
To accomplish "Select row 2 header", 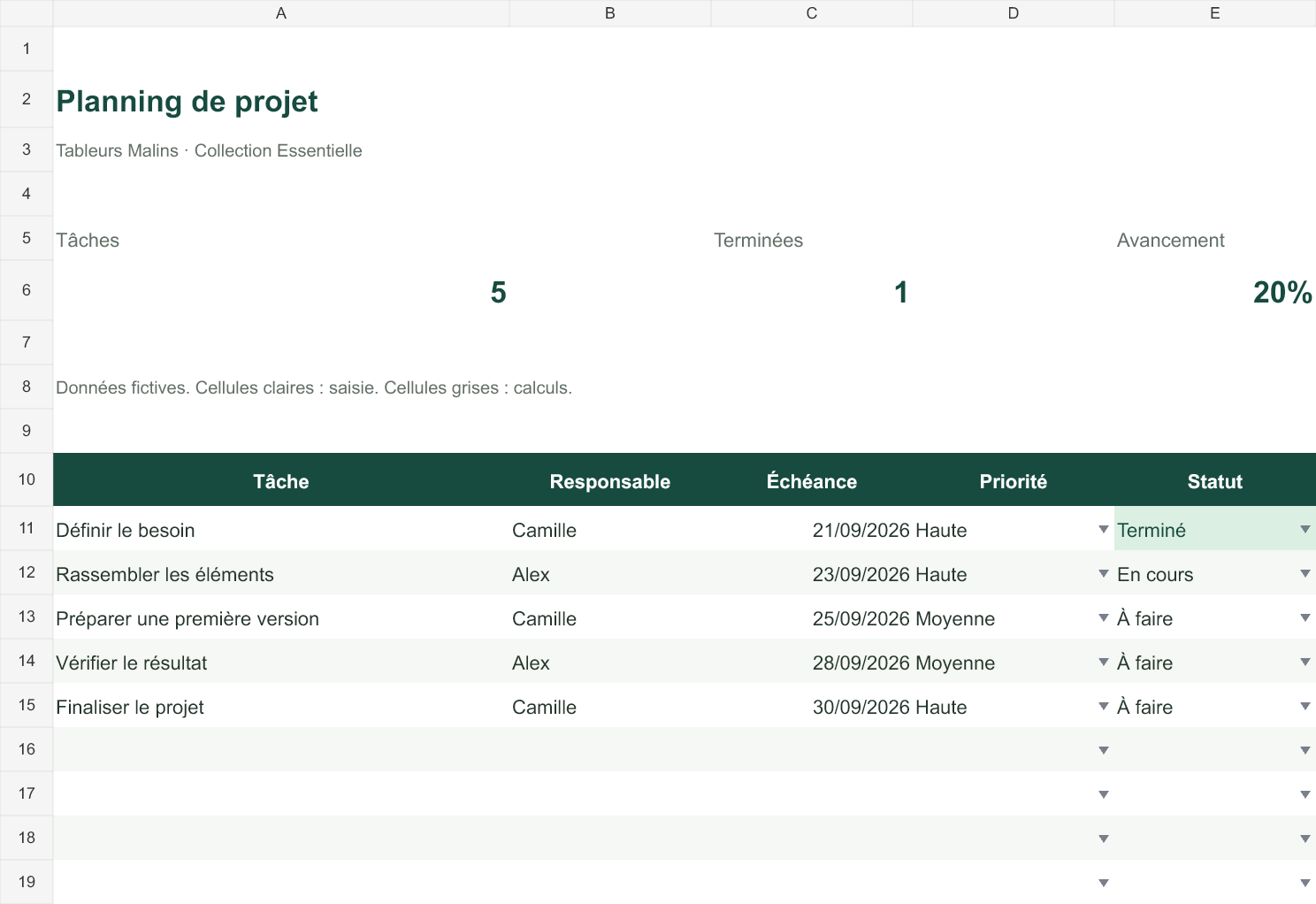I will [x=27, y=99].
